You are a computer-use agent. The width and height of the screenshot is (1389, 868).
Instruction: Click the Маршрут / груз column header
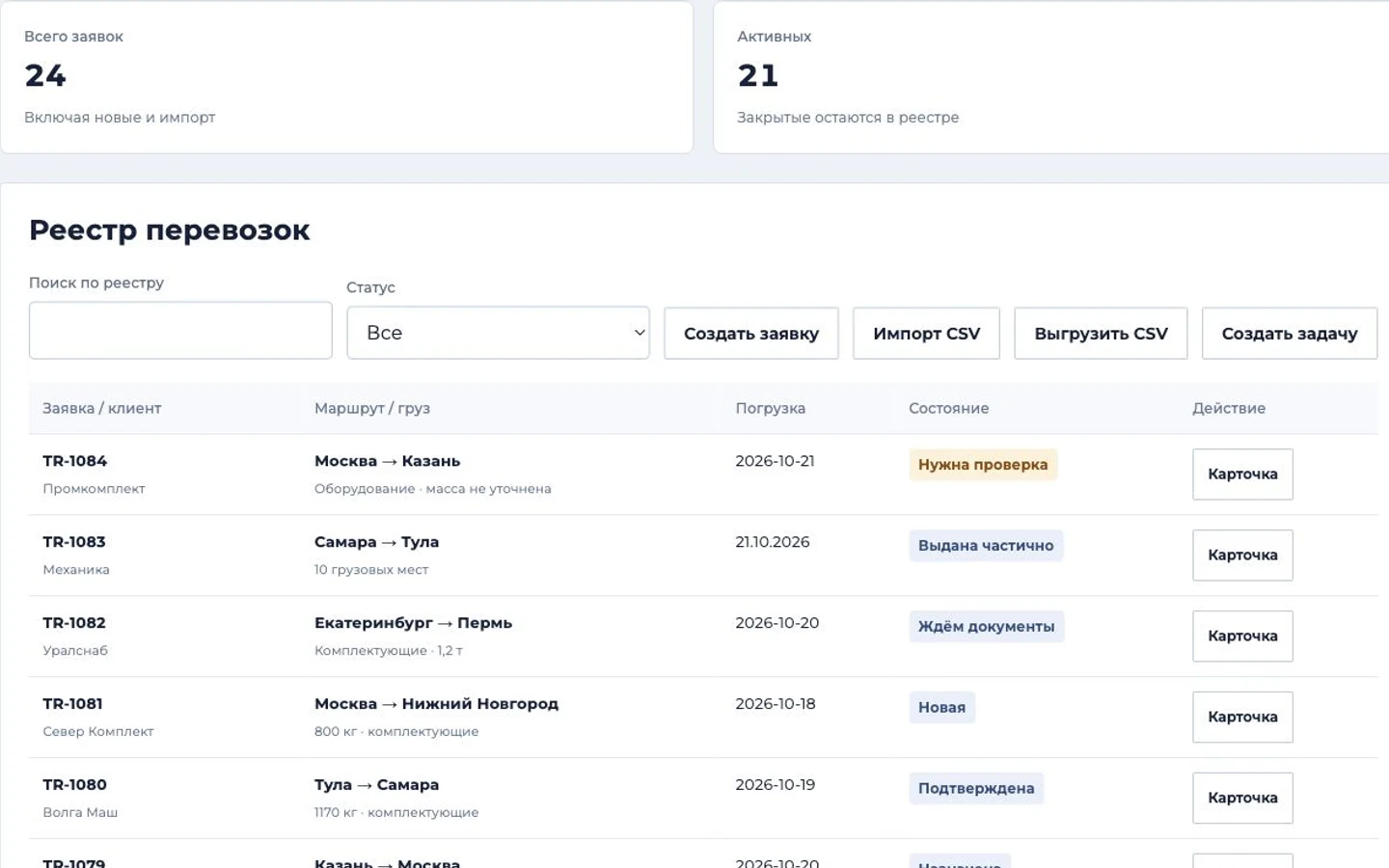[x=372, y=409]
